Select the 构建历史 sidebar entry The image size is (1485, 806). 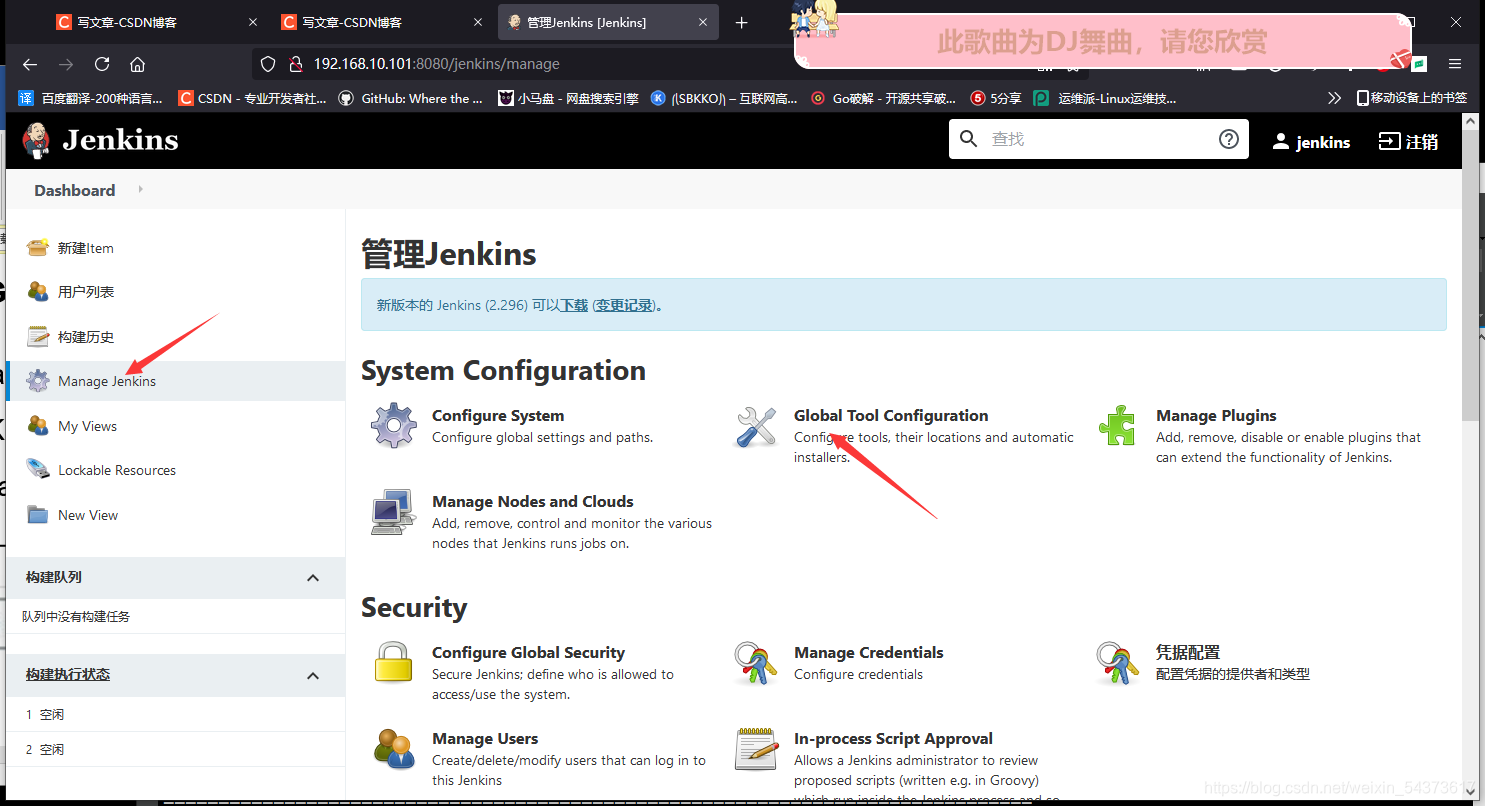[175, 337]
